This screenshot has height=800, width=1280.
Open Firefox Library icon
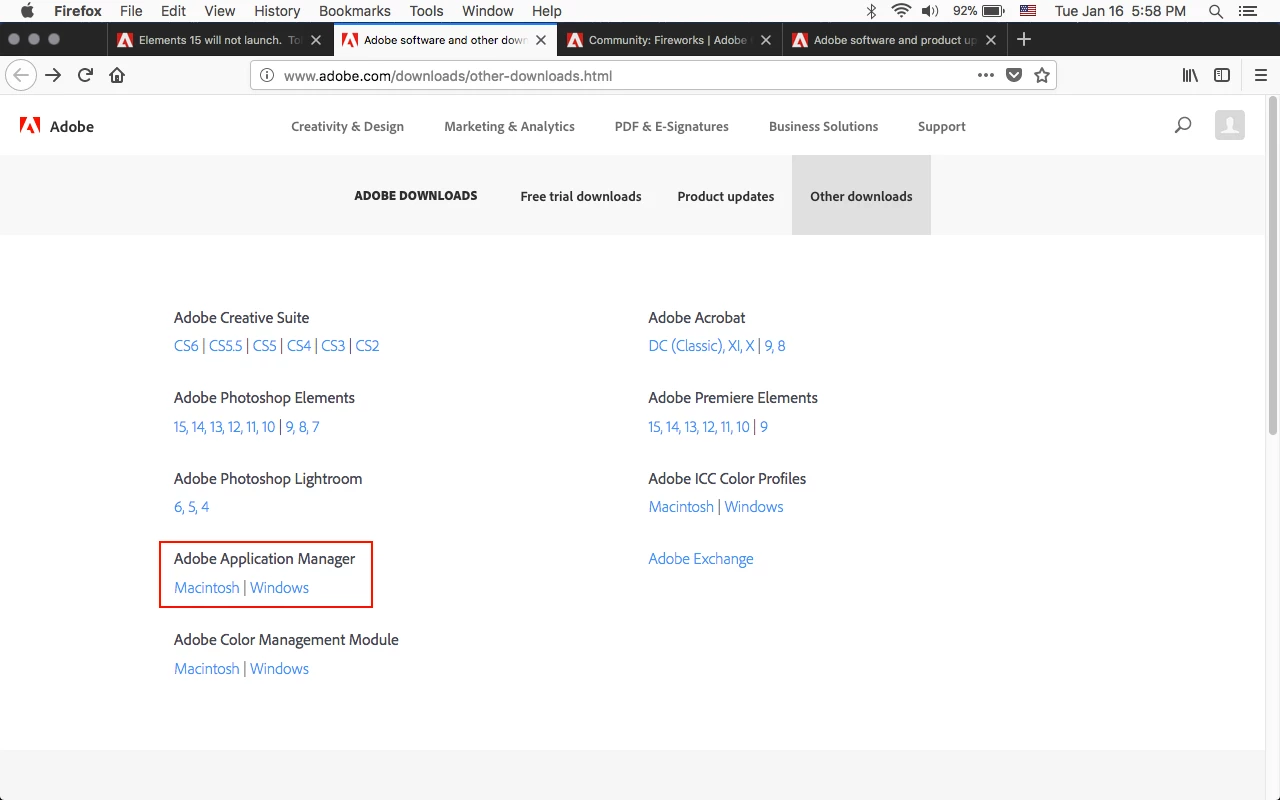(x=1190, y=75)
